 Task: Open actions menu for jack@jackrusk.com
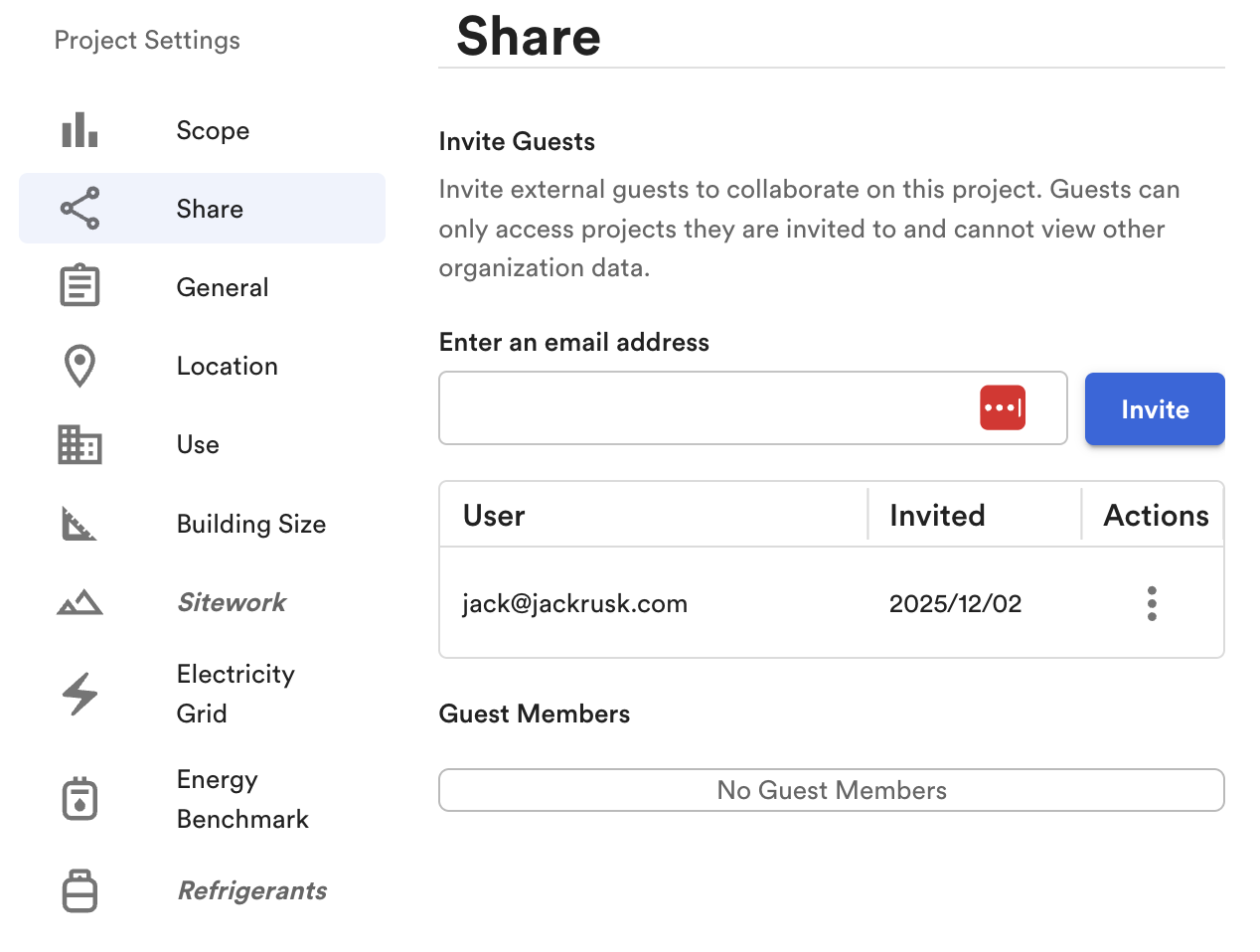(x=1152, y=603)
